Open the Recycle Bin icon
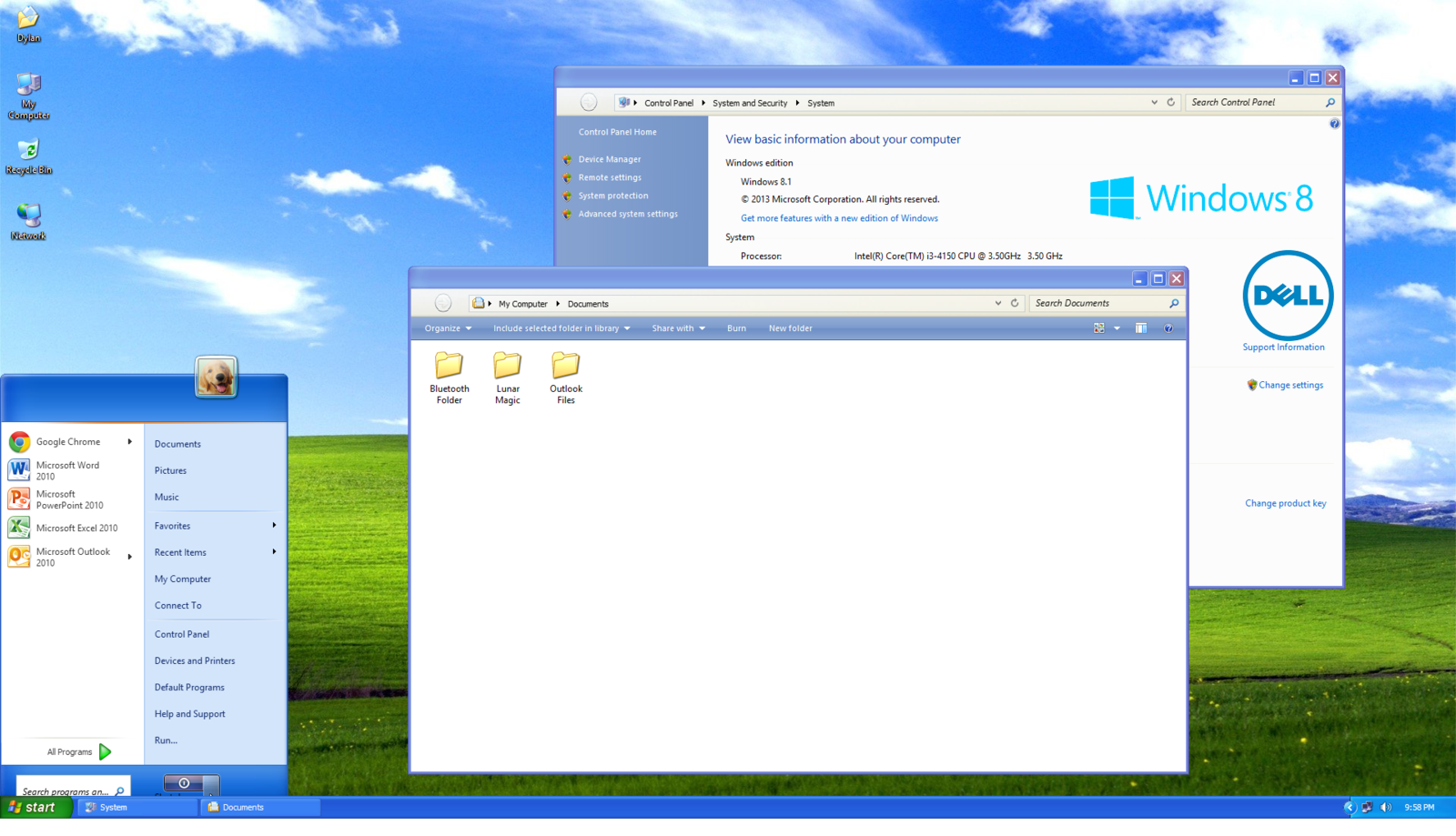Image resolution: width=1456 pixels, height=836 pixels. [28, 156]
